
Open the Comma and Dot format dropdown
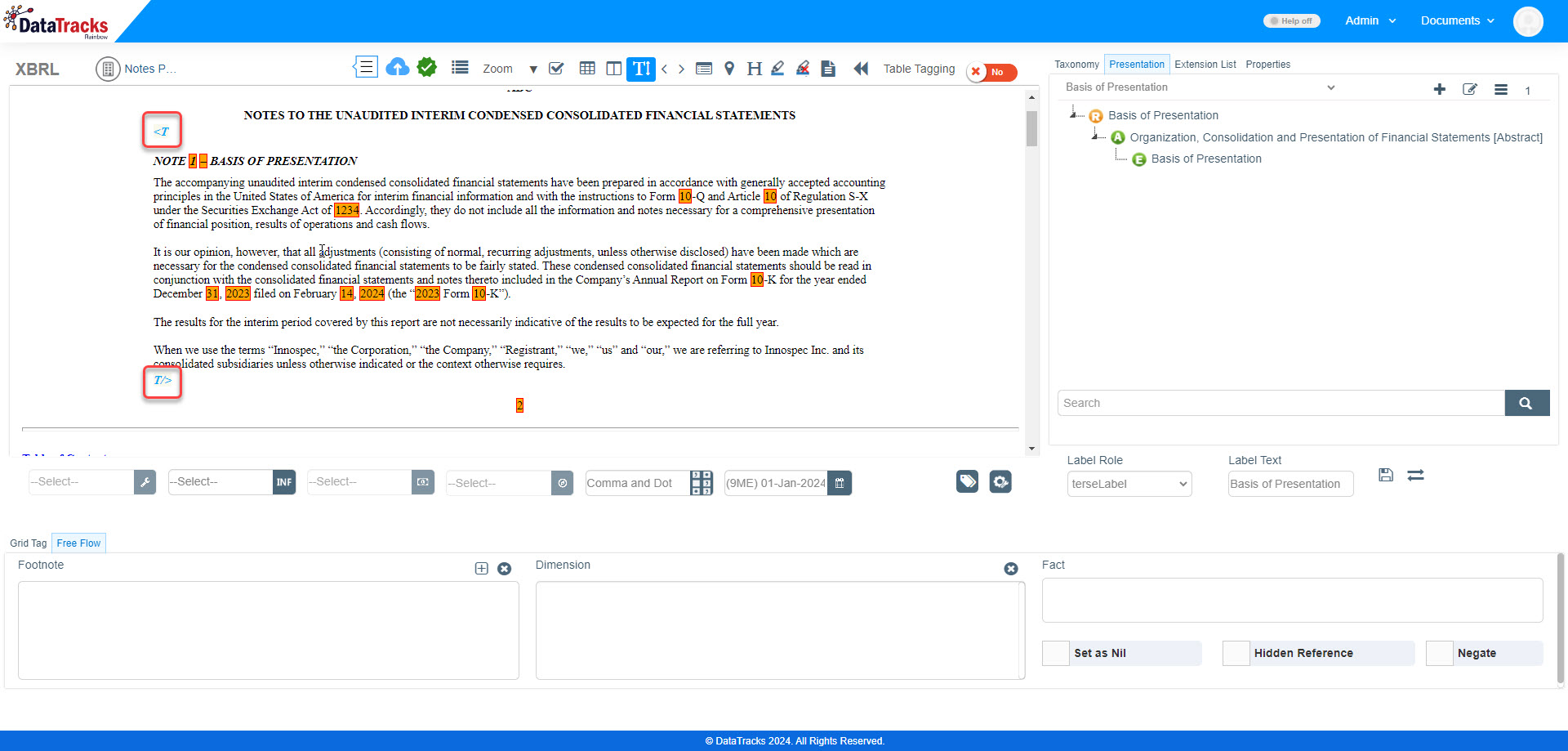649,483
